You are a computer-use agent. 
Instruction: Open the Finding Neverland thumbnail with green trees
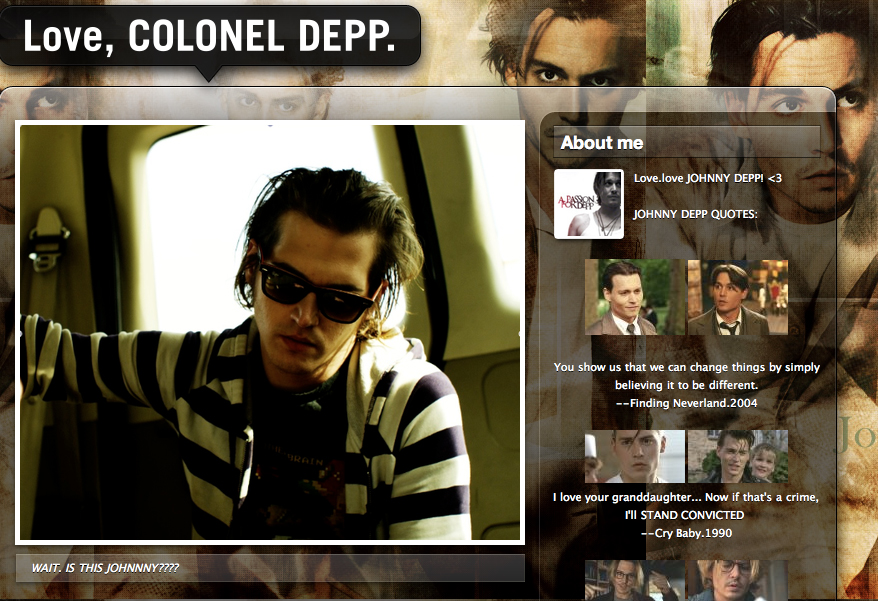coord(635,297)
